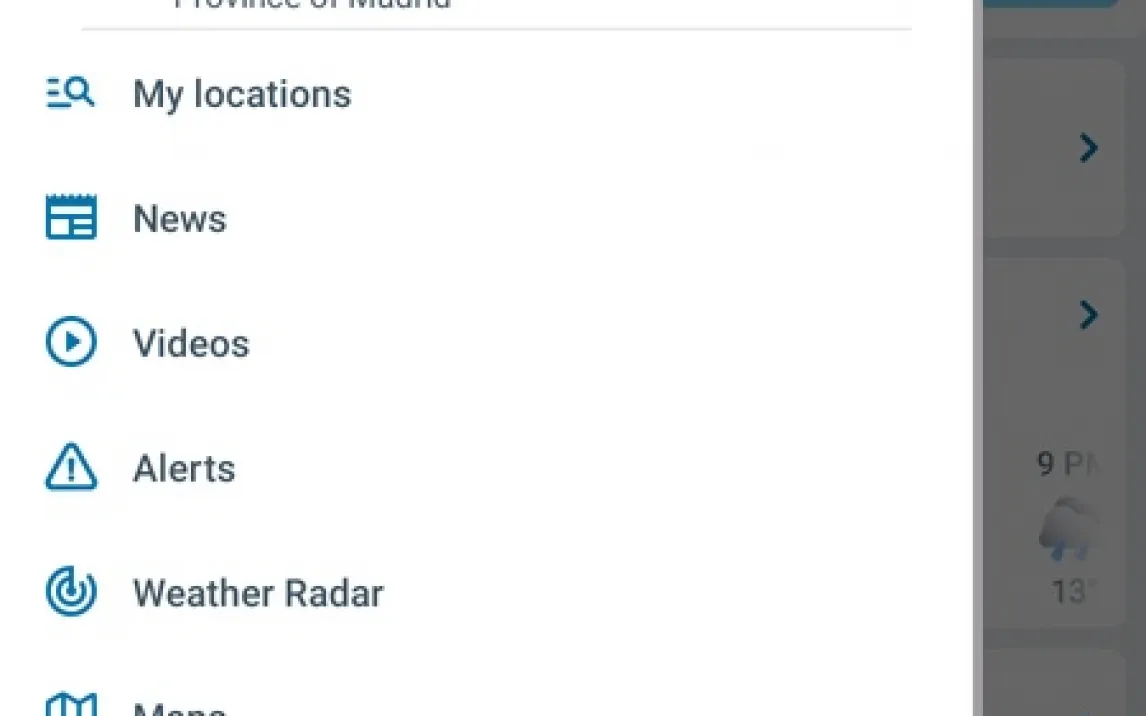Expand the topmost right-pointing chevron card
The height and width of the screenshot is (716, 1146).
click(x=1088, y=149)
